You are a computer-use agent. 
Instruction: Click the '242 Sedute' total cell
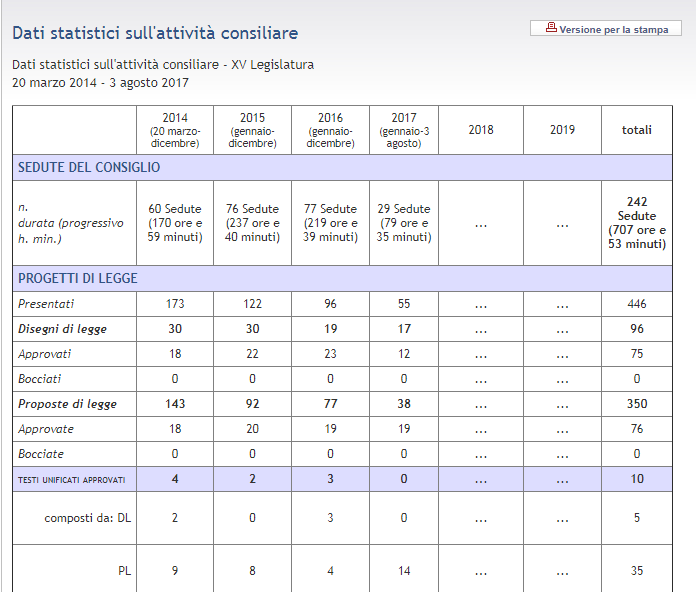pos(637,223)
